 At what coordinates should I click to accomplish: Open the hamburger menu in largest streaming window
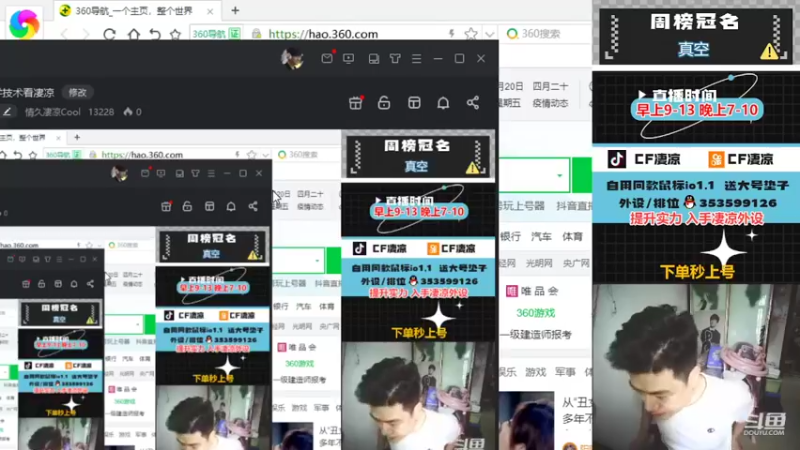[416, 59]
